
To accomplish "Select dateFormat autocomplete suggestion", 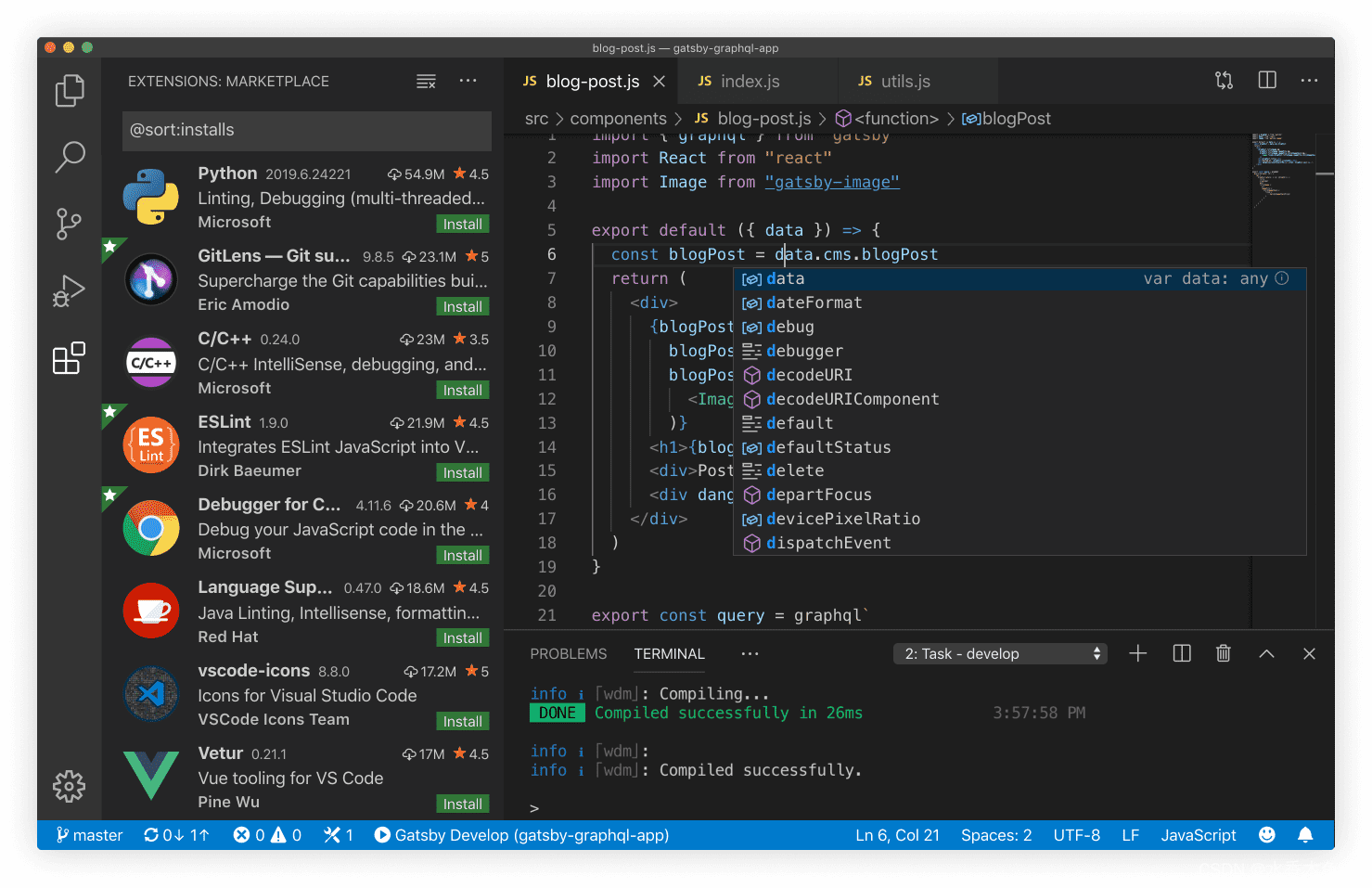I will 1019,302.
